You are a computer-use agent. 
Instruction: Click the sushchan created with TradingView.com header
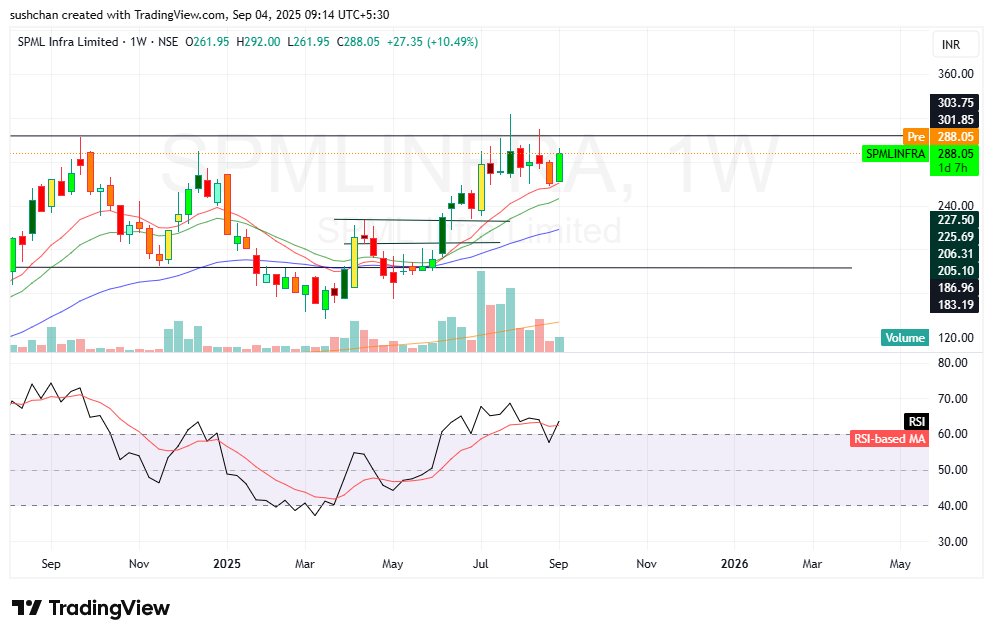tap(199, 14)
